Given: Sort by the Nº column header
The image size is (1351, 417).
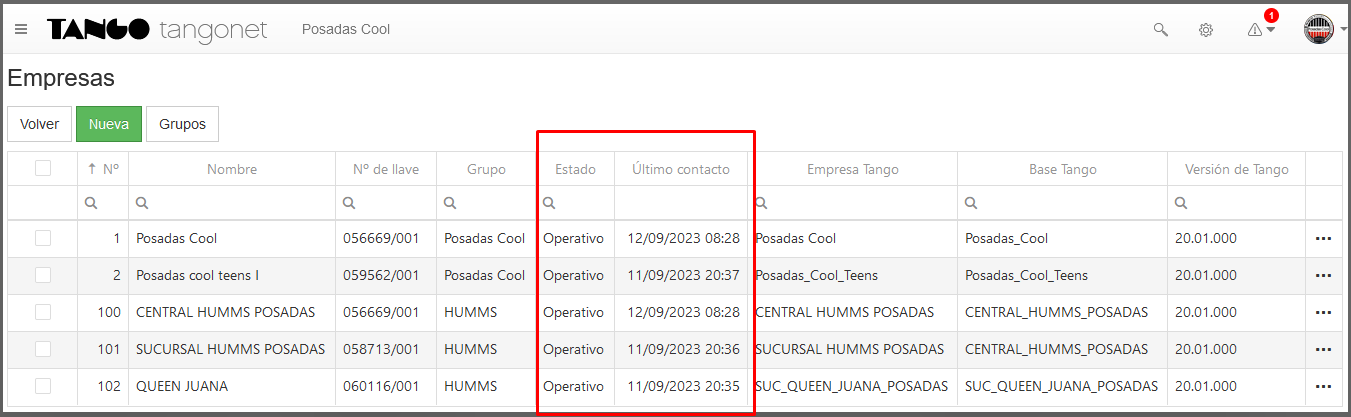Looking at the screenshot, I should point(104,169).
